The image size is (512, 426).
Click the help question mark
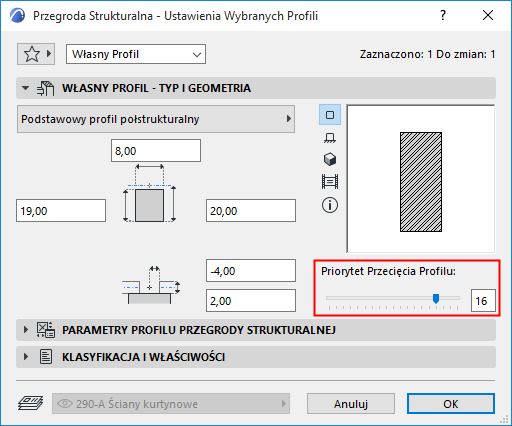point(443,15)
